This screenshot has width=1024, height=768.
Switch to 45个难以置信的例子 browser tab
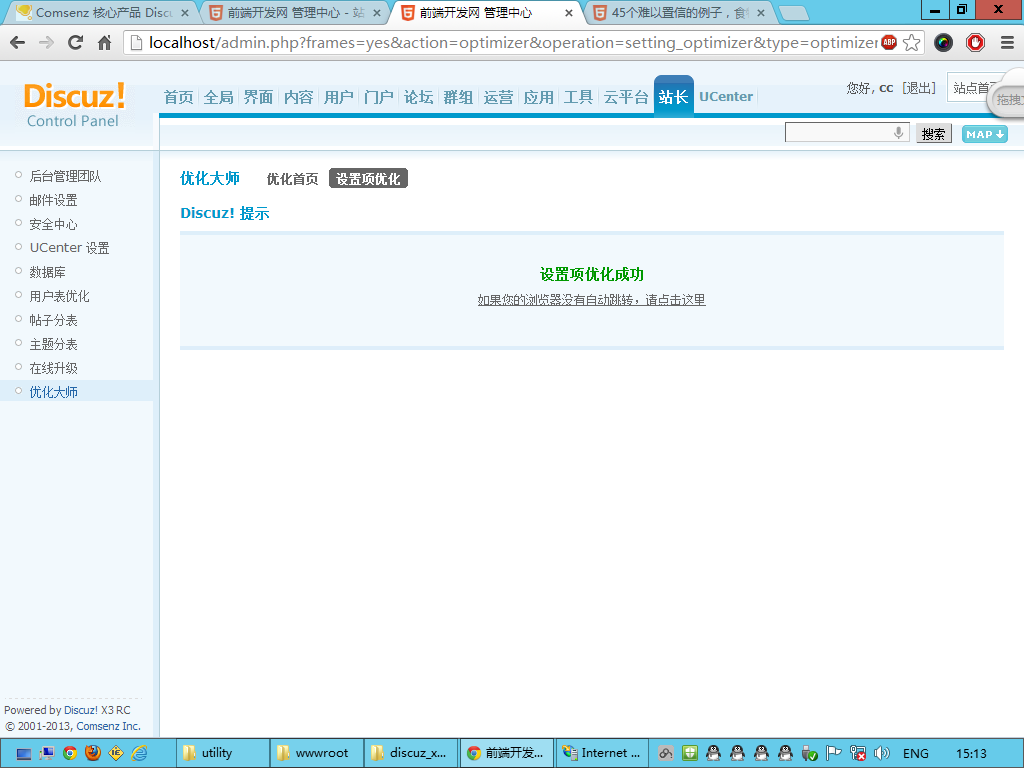677,12
